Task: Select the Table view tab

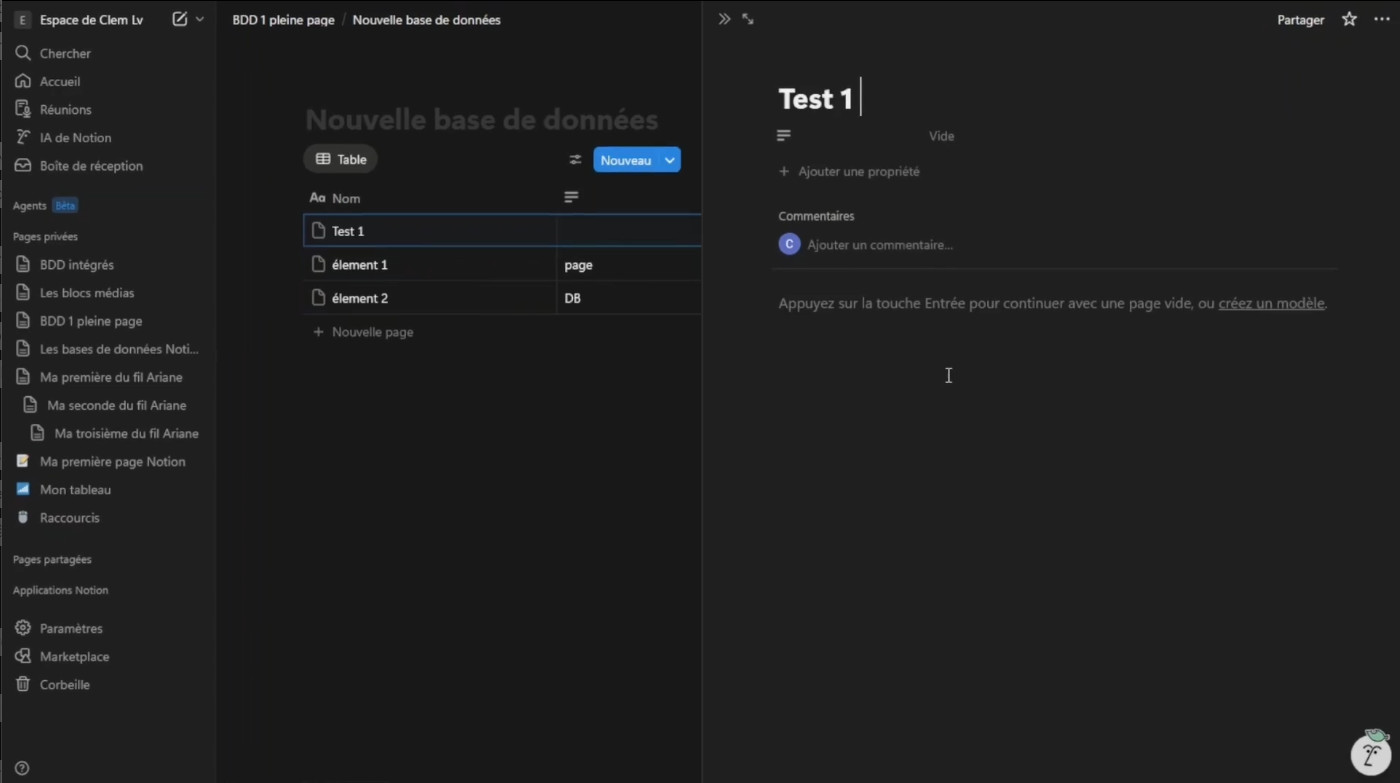Action: coord(341,159)
